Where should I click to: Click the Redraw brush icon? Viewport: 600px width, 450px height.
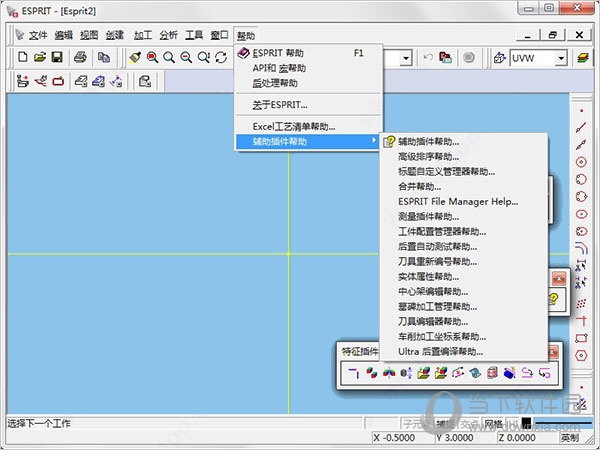135,58
